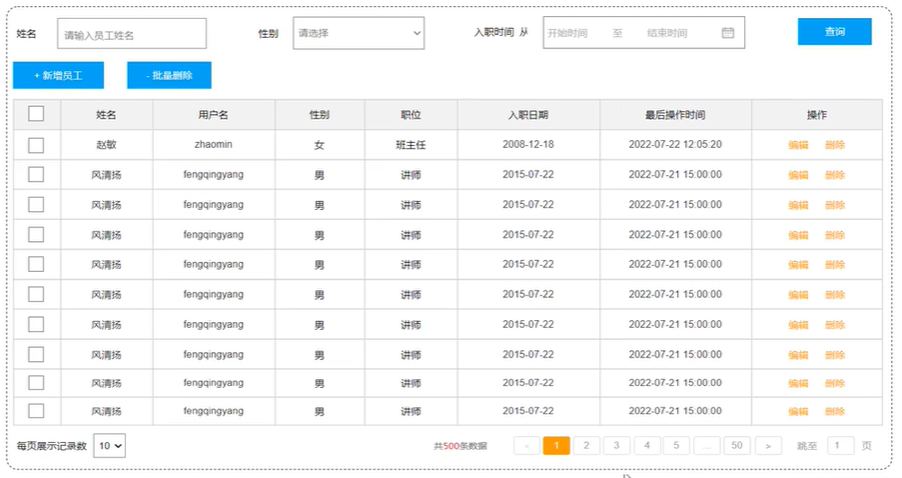Click the gender cell 女
This screenshot has width=902, height=478.
[x=319, y=145]
